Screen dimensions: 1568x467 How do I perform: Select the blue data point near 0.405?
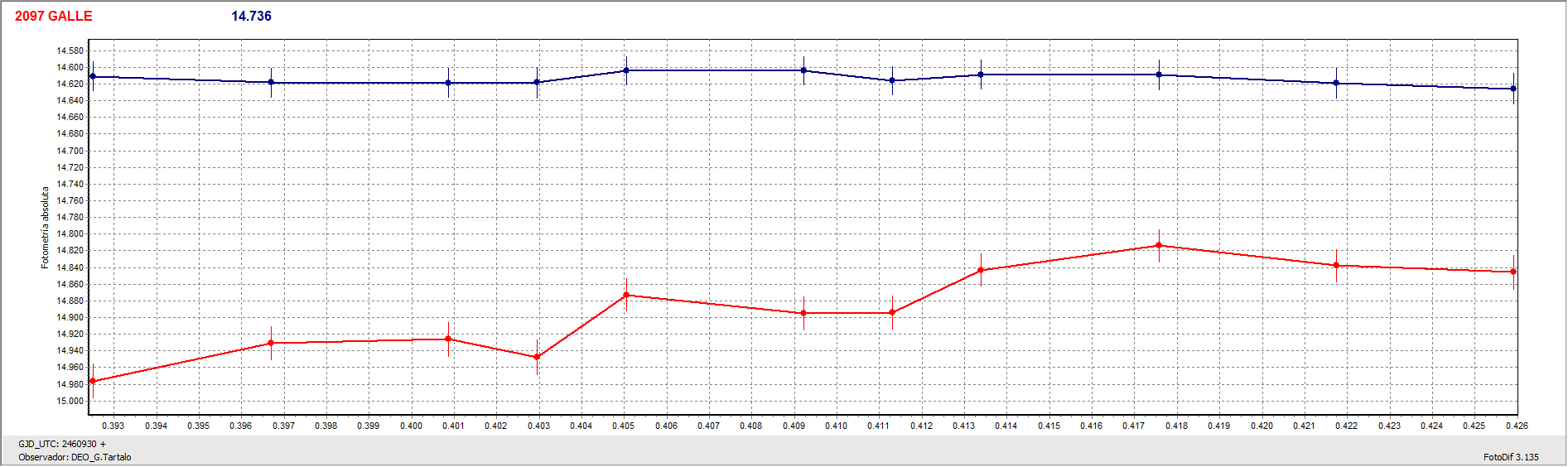[626, 71]
